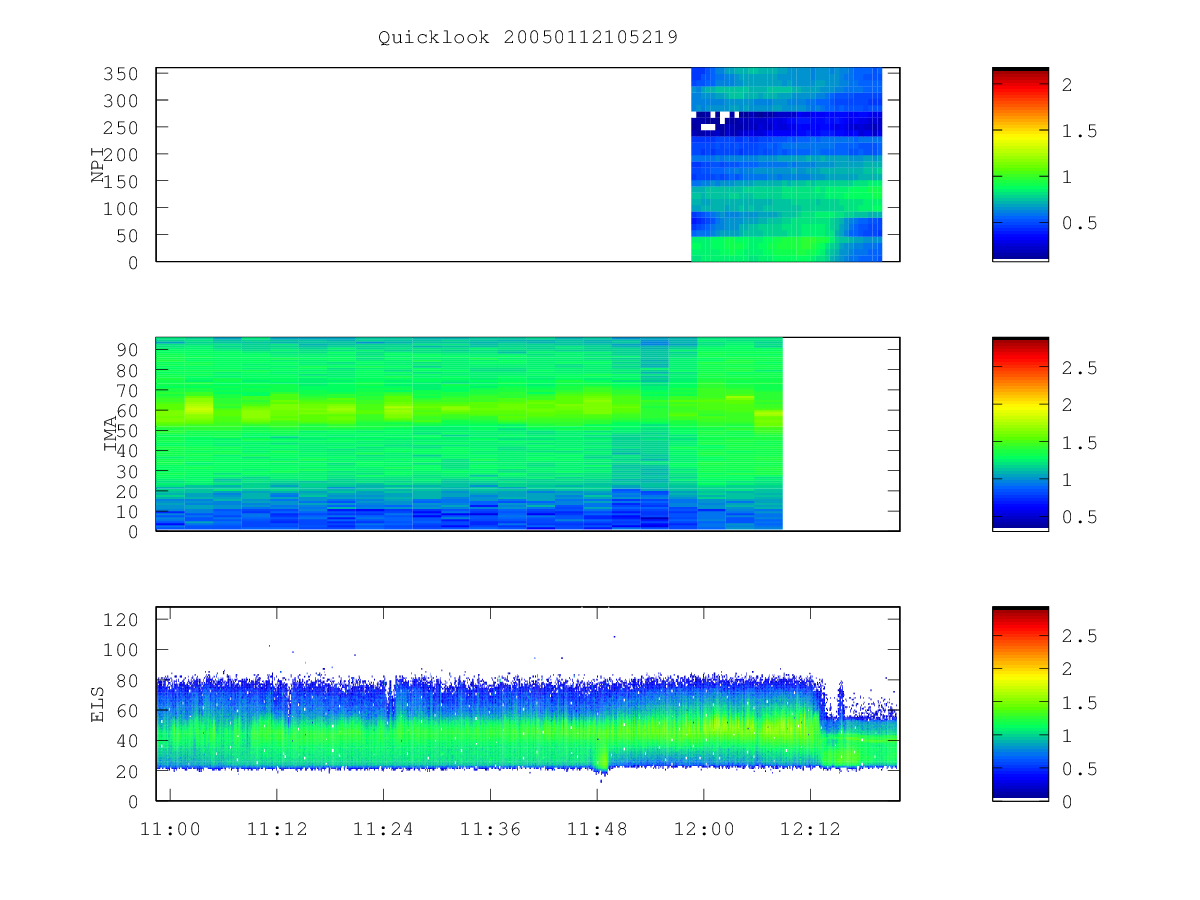Click the 11:36 time tick label
Screen dimensions: 1200x900
pyautogui.click(x=490, y=829)
